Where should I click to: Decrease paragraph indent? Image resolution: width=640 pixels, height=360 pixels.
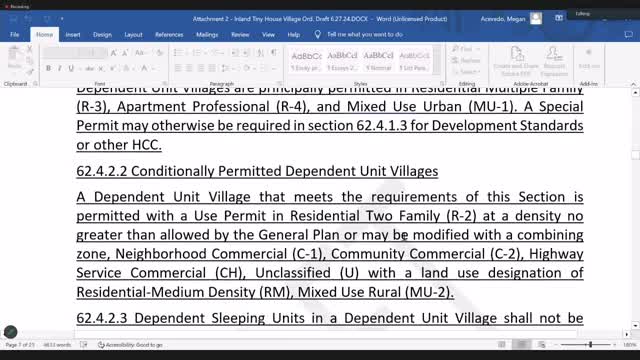click(x=235, y=53)
